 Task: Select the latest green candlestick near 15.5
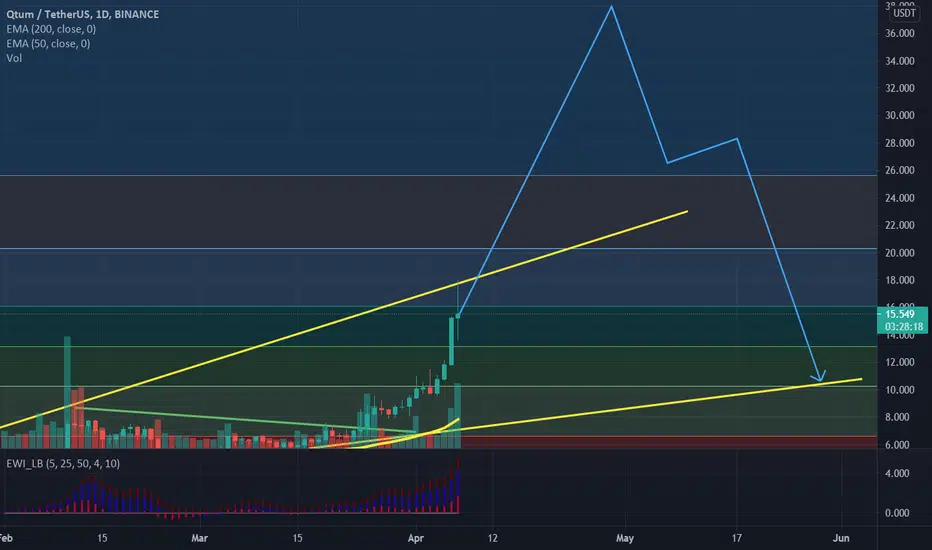[457, 316]
